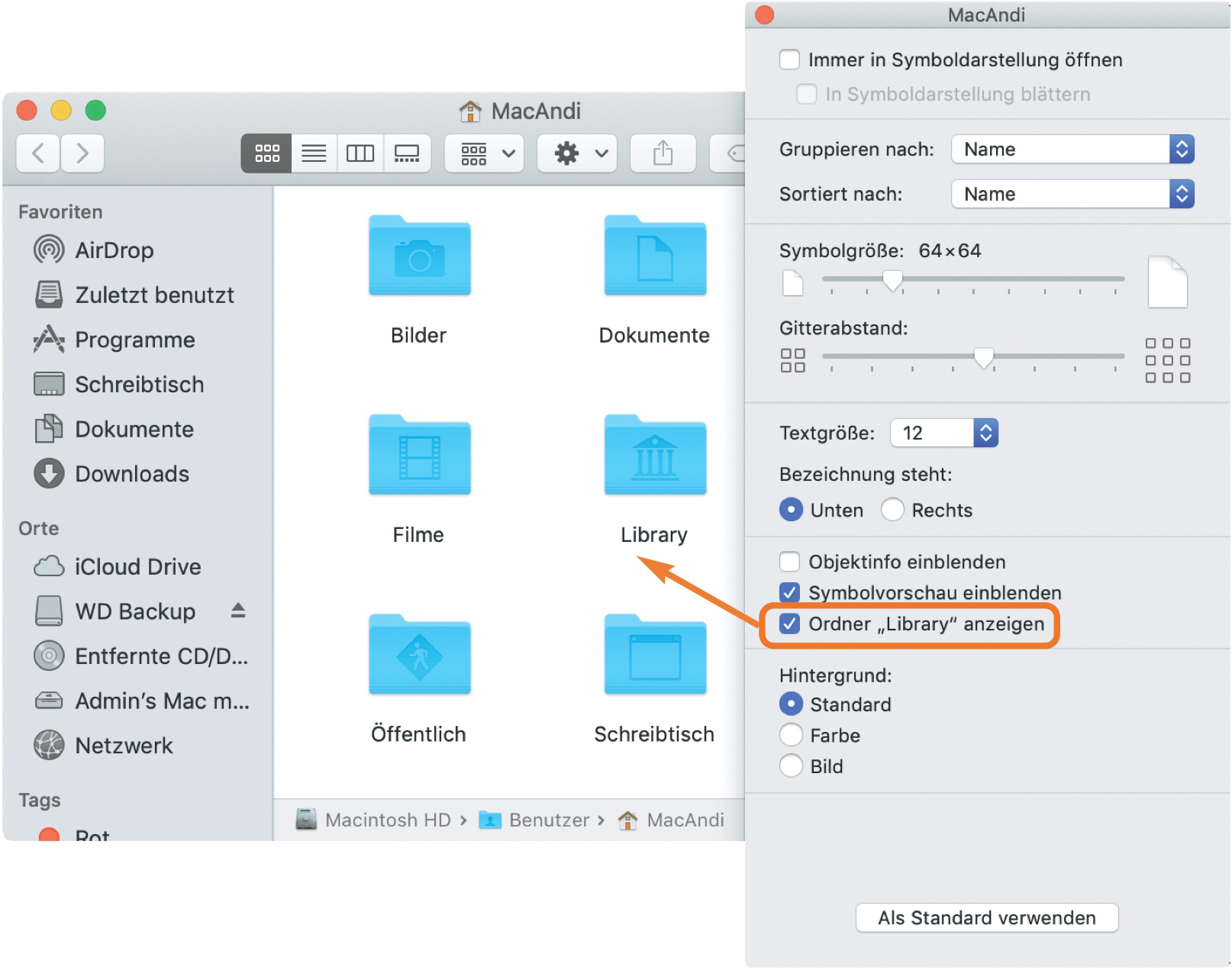Click the tight grid spacing icon
The image size is (1232, 970).
pyautogui.click(x=793, y=360)
